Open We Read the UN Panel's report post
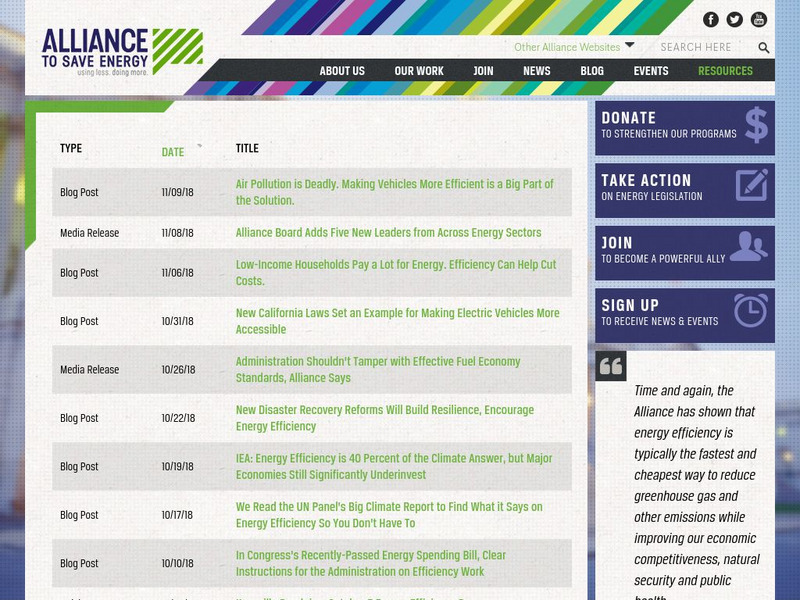This screenshot has height=600, width=800. click(389, 515)
